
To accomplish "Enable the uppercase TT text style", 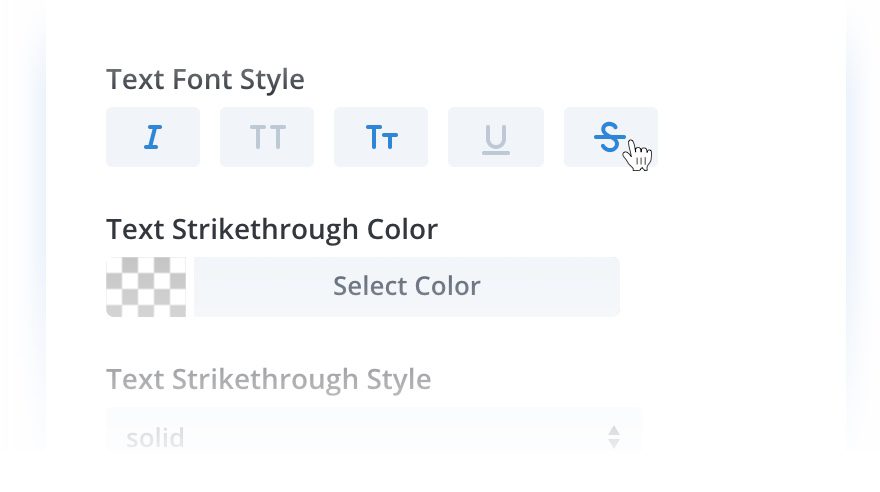I will click(267, 137).
